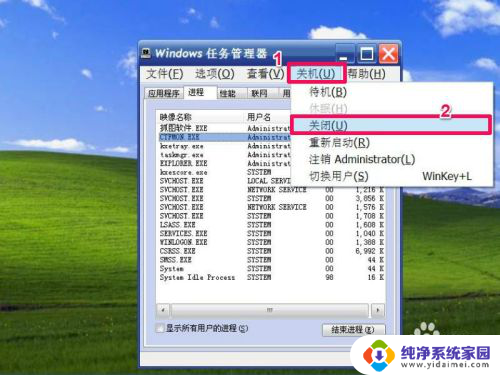The image size is (500, 375).
Task: Open the 文件(F) menu
Action: [165, 74]
